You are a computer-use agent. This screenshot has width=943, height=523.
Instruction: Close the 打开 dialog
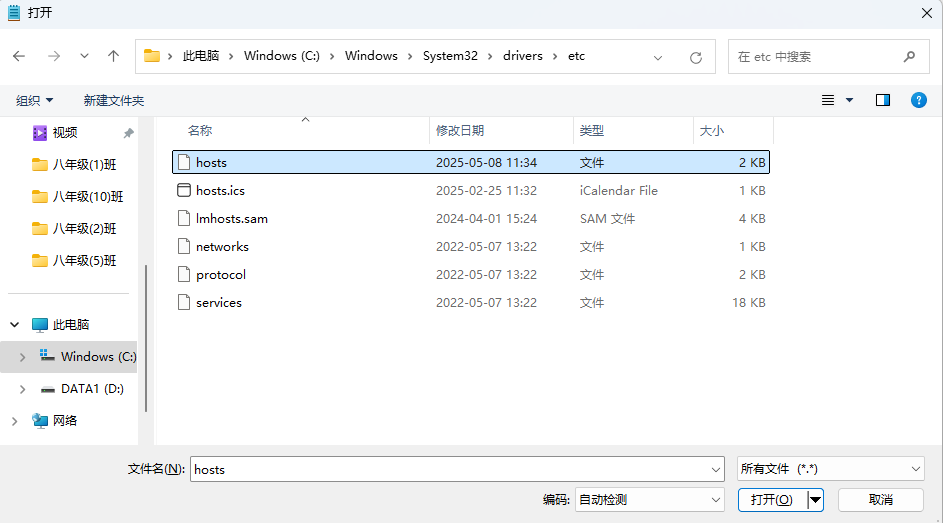[927, 13]
